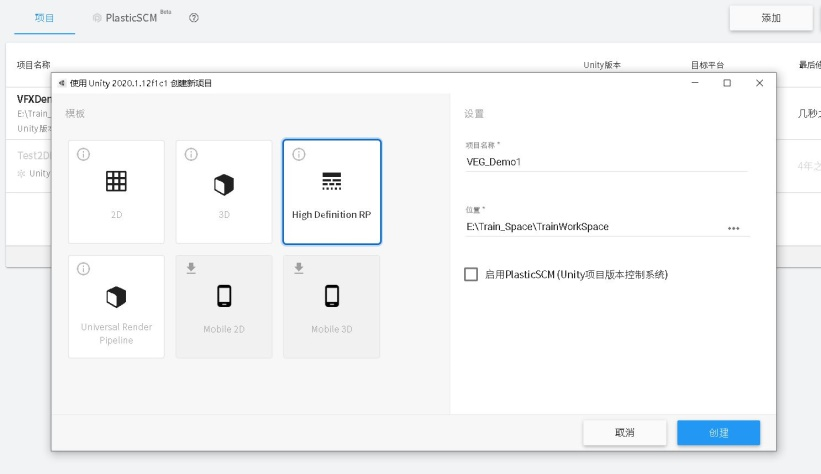821x474 pixels.
Task: Maximize the new project dialog
Action: click(727, 83)
